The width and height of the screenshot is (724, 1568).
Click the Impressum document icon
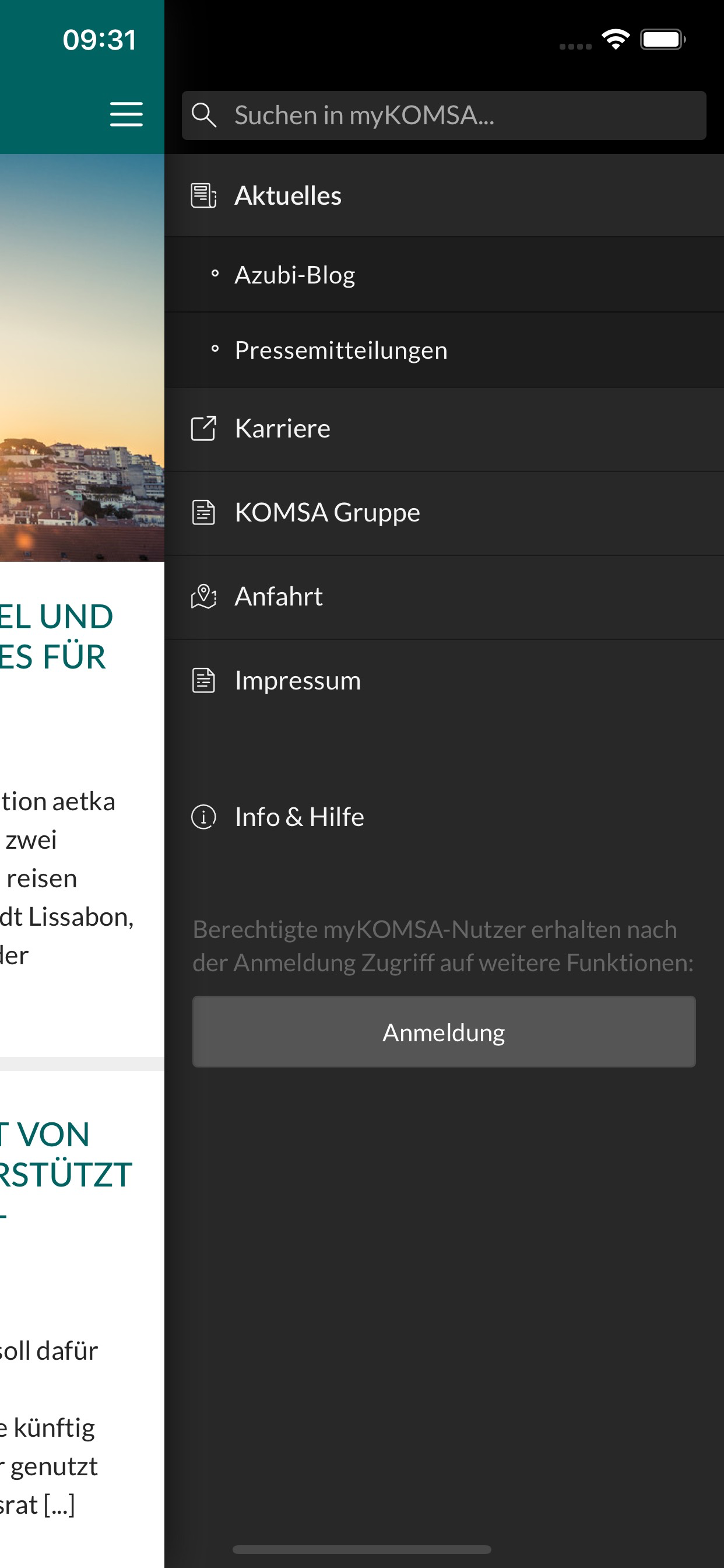point(204,681)
